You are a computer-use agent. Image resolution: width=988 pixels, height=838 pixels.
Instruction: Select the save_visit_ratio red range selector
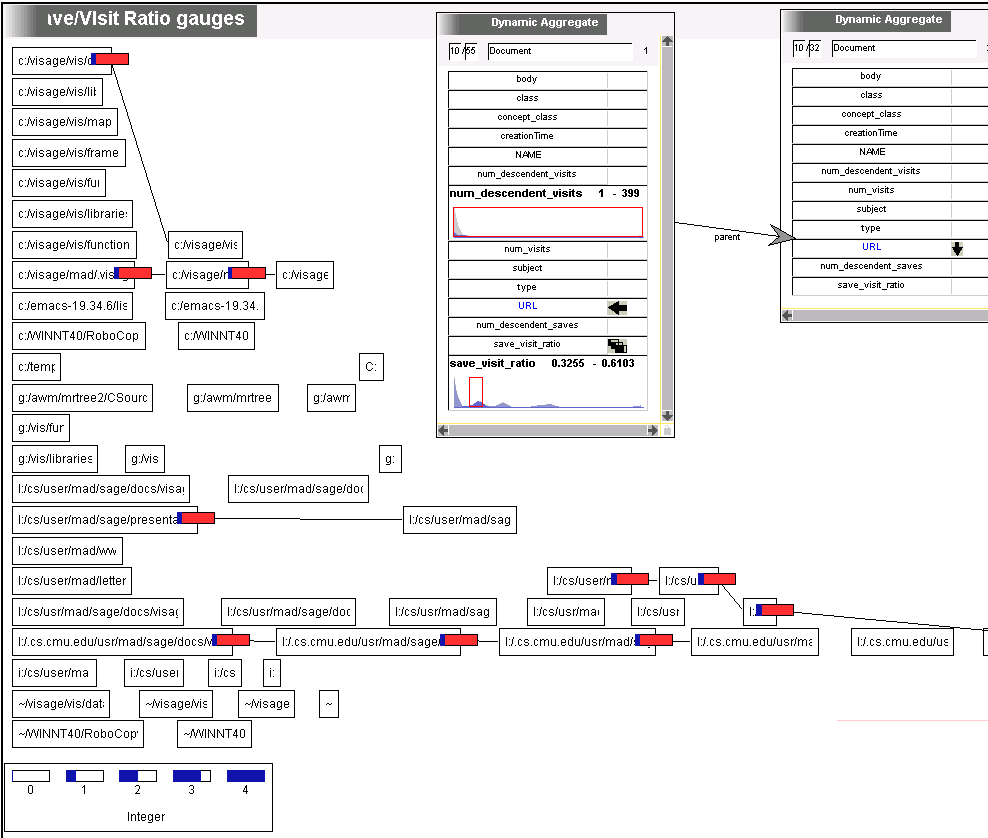[476, 391]
